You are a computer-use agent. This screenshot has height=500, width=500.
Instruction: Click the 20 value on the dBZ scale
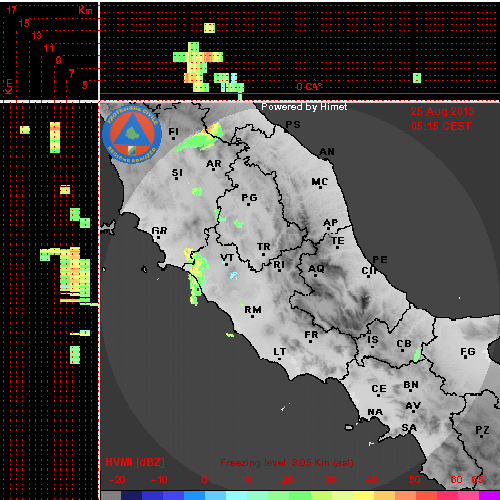pyautogui.click(x=287, y=480)
